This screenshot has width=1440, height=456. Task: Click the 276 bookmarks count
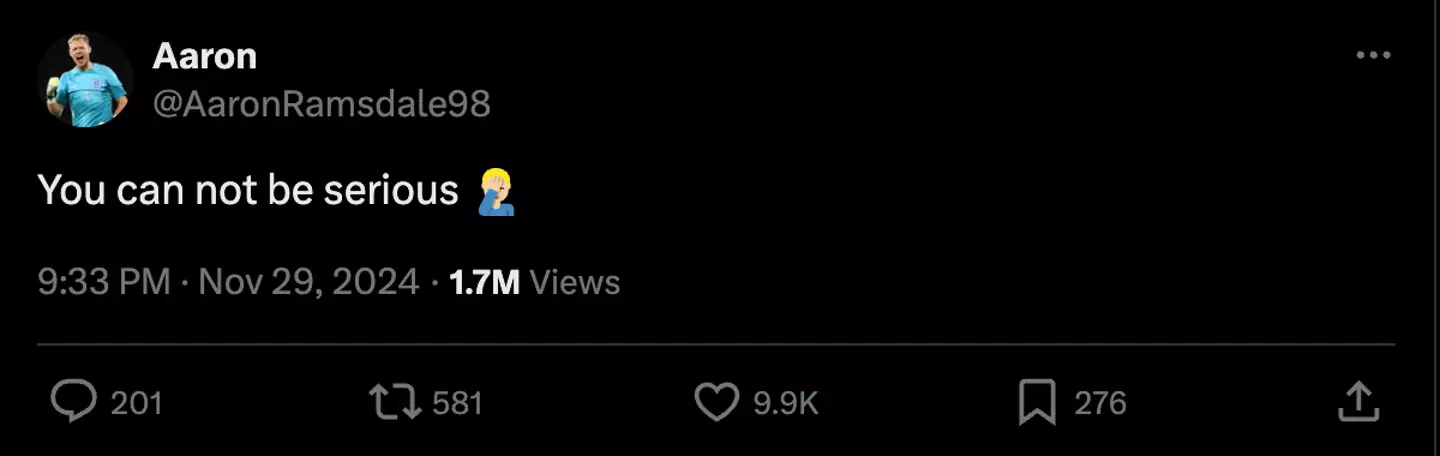coord(1100,403)
